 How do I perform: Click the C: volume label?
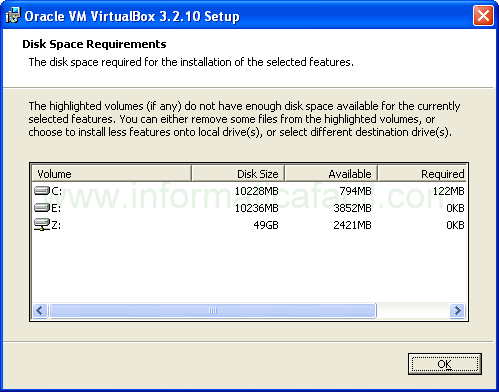pos(56,191)
